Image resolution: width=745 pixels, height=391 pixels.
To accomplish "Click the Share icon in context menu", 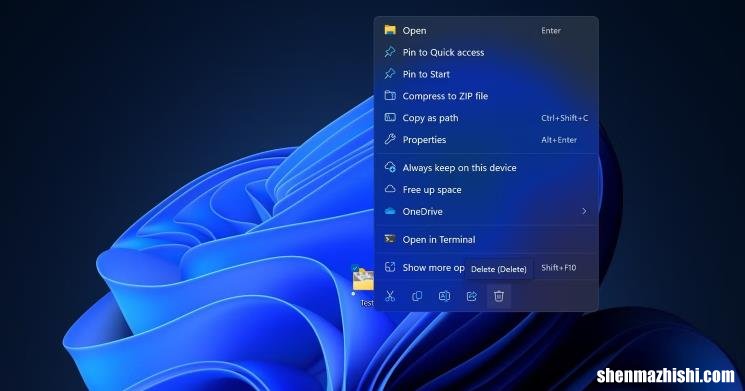I will point(471,296).
